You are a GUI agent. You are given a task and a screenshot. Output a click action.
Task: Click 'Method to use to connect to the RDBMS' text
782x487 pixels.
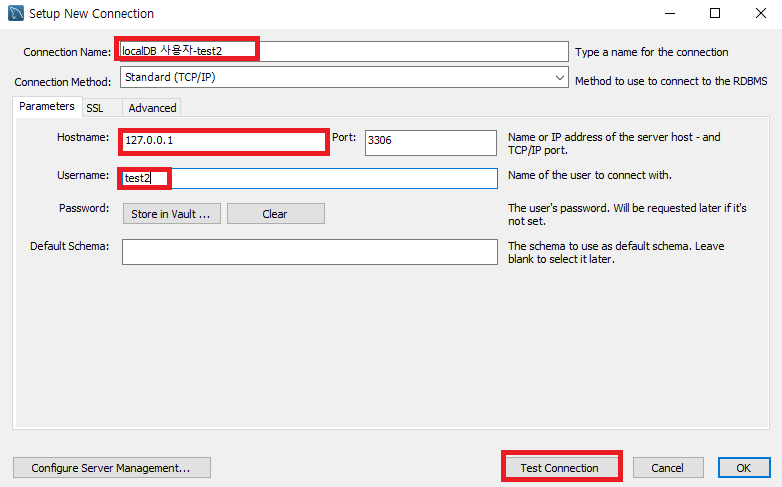click(x=671, y=81)
